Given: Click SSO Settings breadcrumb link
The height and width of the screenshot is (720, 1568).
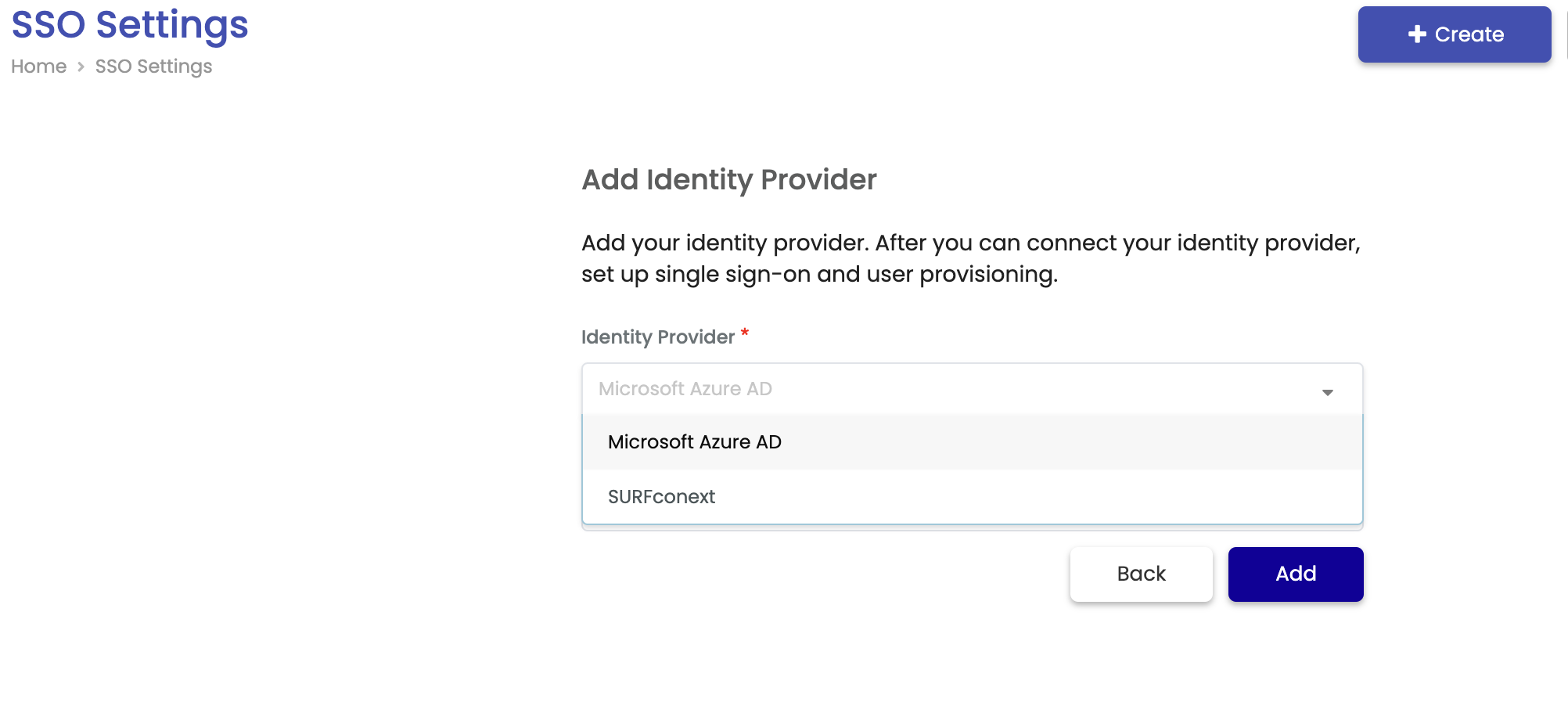Looking at the screenshot, I should pos(153,67).
